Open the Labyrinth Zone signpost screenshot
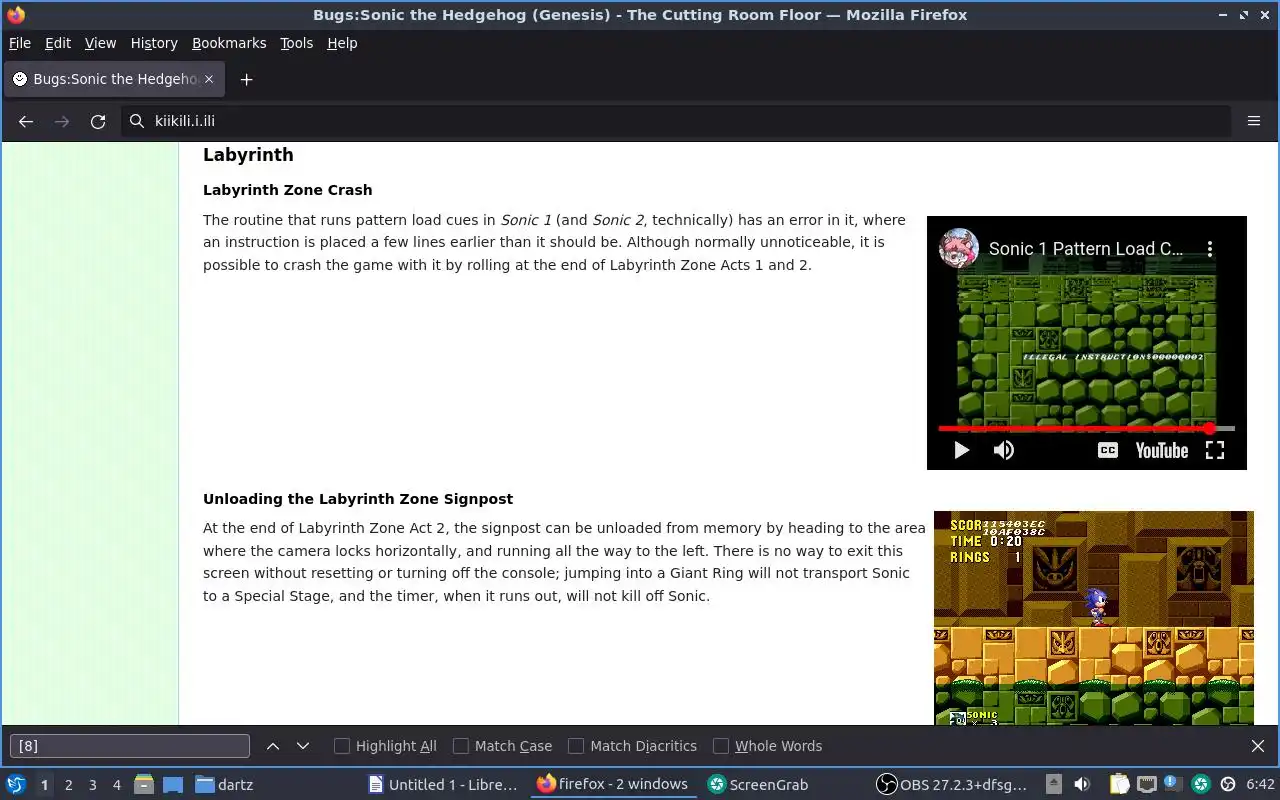 (x=1093, y=618)
